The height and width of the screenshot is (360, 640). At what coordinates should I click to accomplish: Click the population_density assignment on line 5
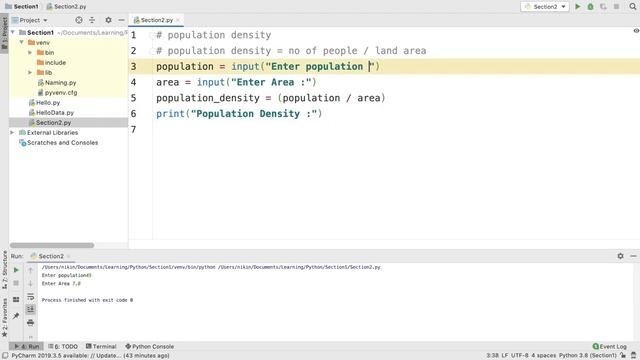pyautogui.click(x=271, y=98)
